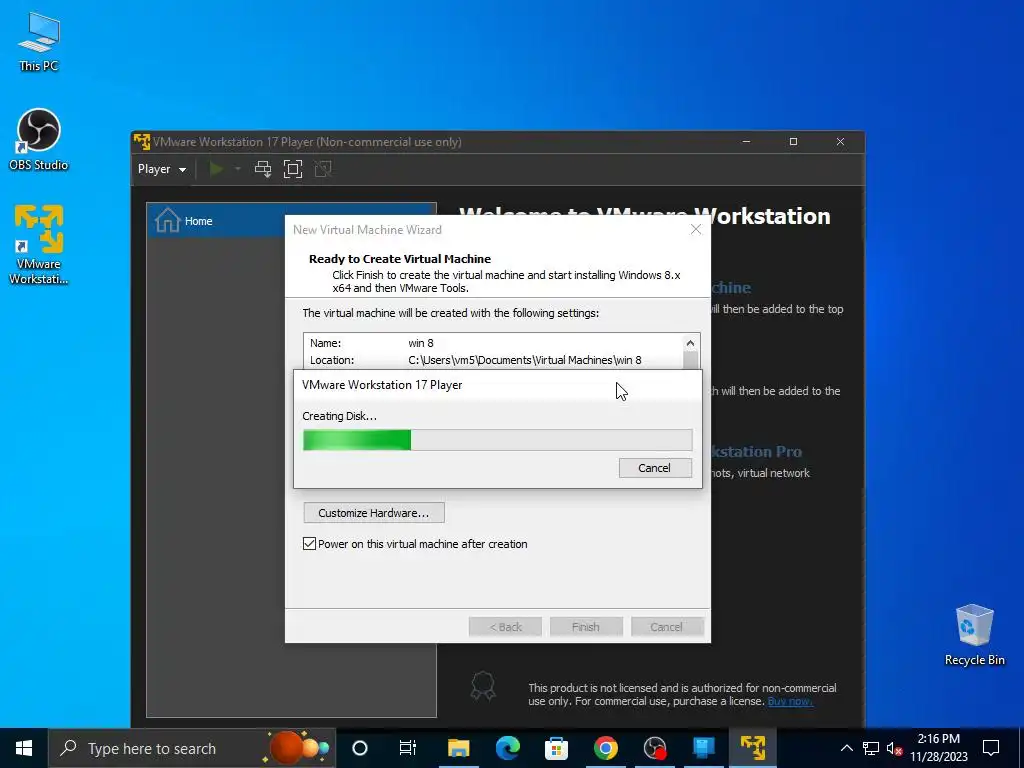Click the Name value win 8

pyautogui.click(x=421, y=343)
